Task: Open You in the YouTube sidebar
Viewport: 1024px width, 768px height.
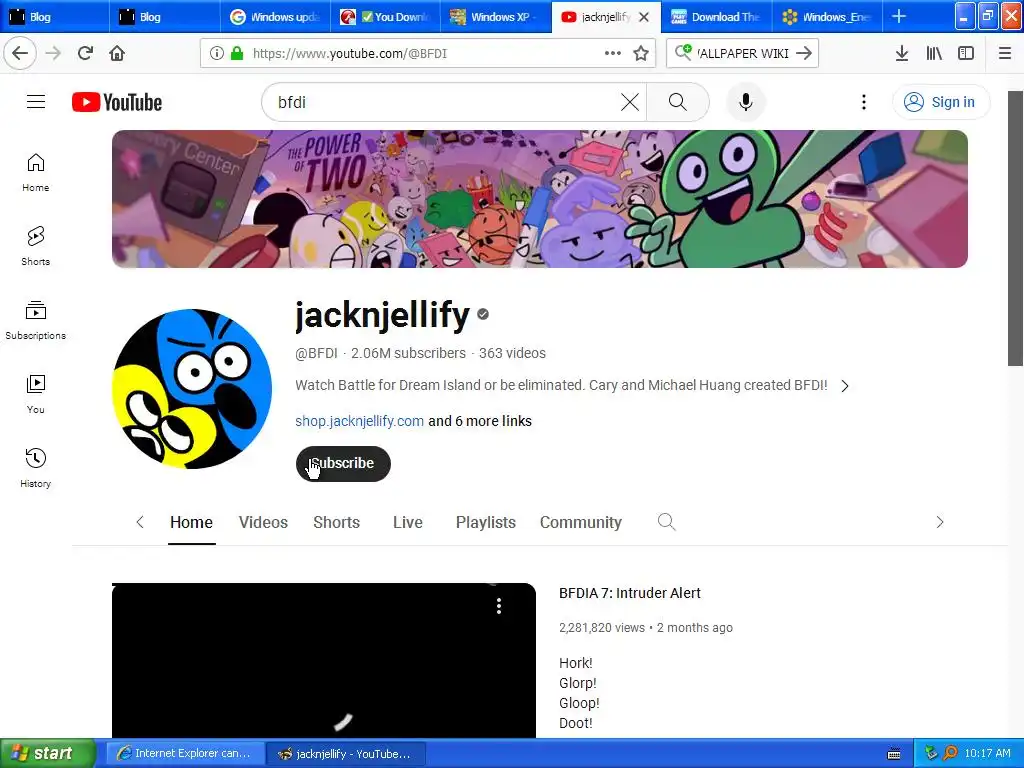Action: (35, 394)
